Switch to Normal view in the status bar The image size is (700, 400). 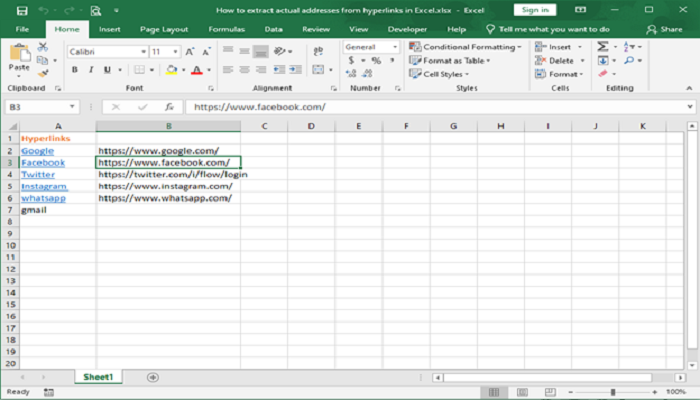(494, 392)
